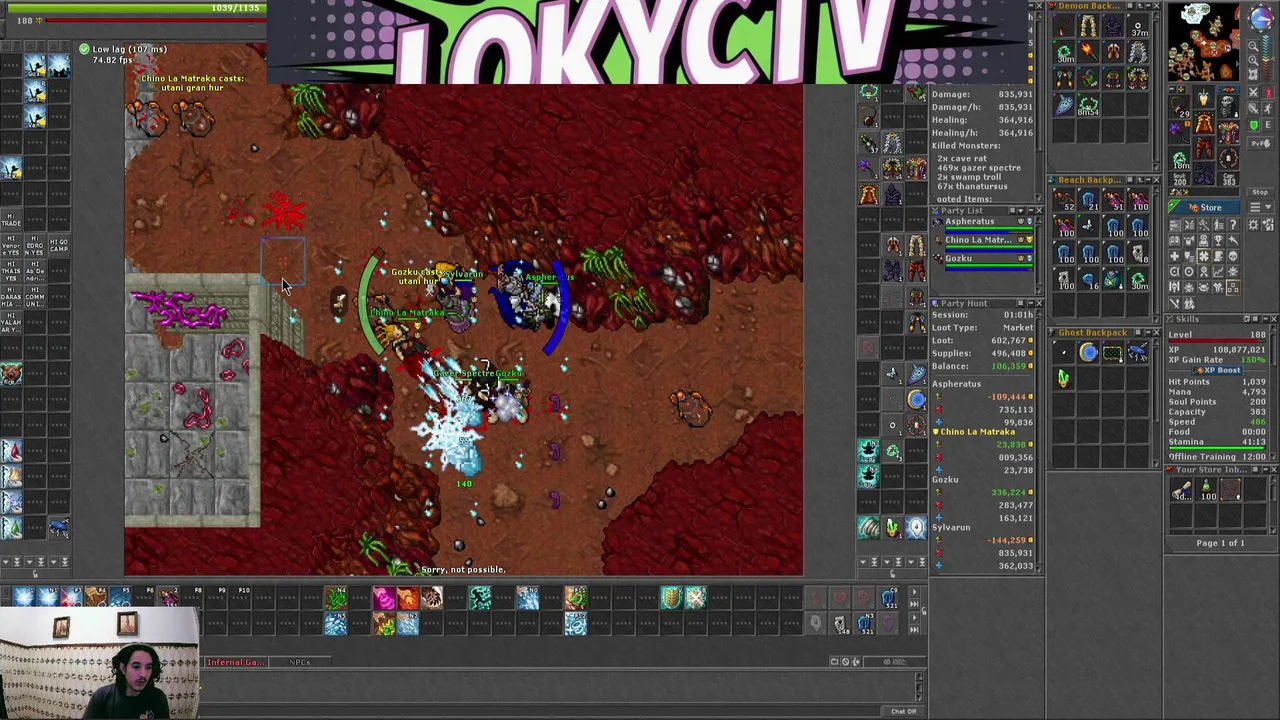Click blue orb item in Ghost Backpack
This screenshot has height=720, width=1280.
point(1089,352)
